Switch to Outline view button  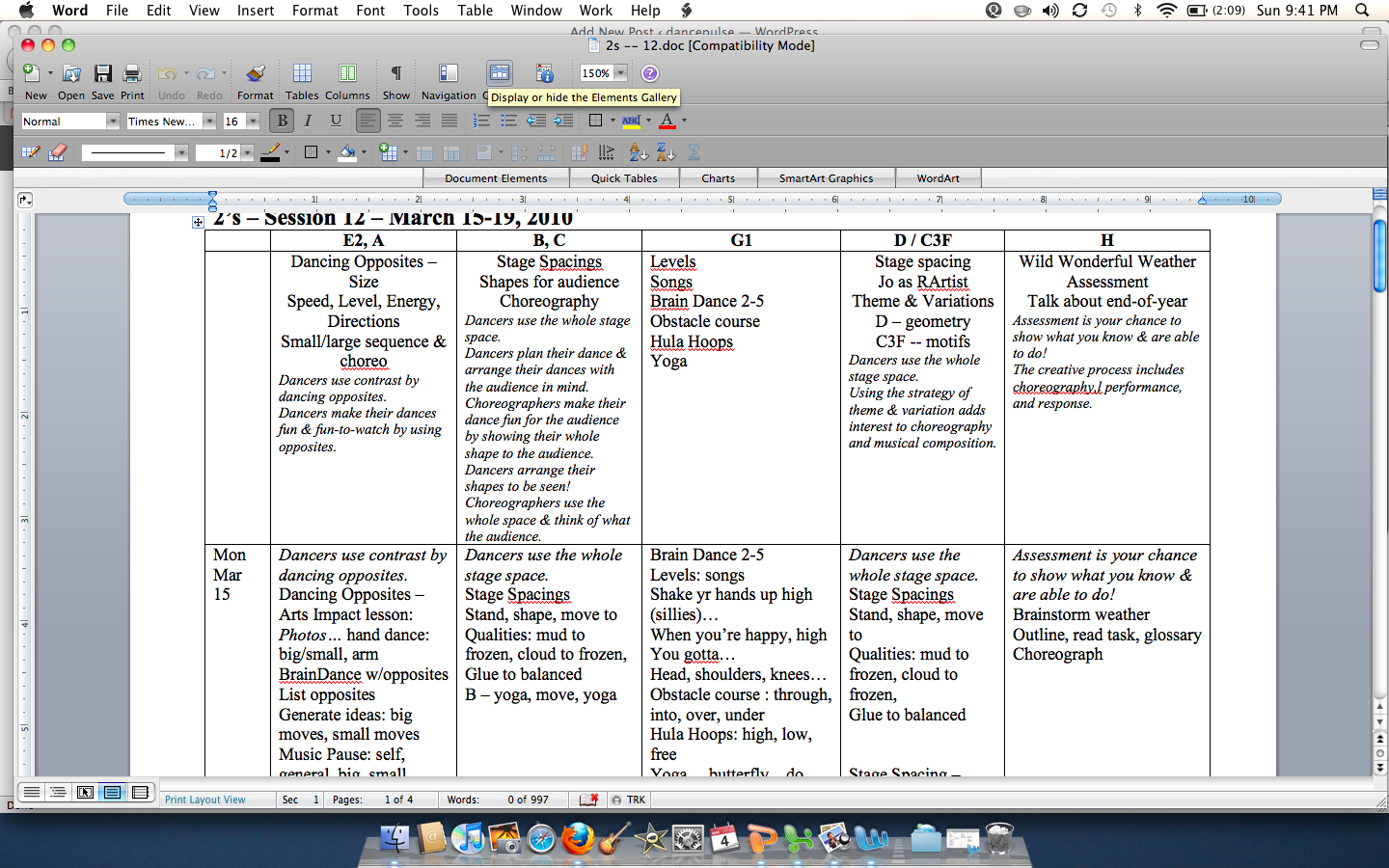click(58, 792)
